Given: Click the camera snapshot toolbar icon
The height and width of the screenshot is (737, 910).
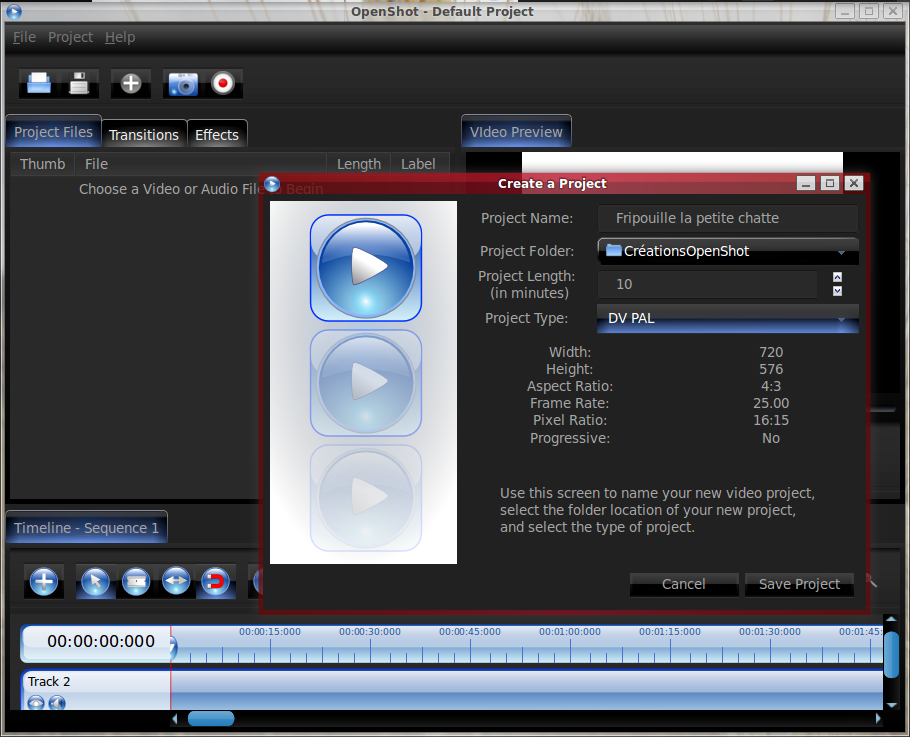Looking at the screenshot, I should coord(183,84).
